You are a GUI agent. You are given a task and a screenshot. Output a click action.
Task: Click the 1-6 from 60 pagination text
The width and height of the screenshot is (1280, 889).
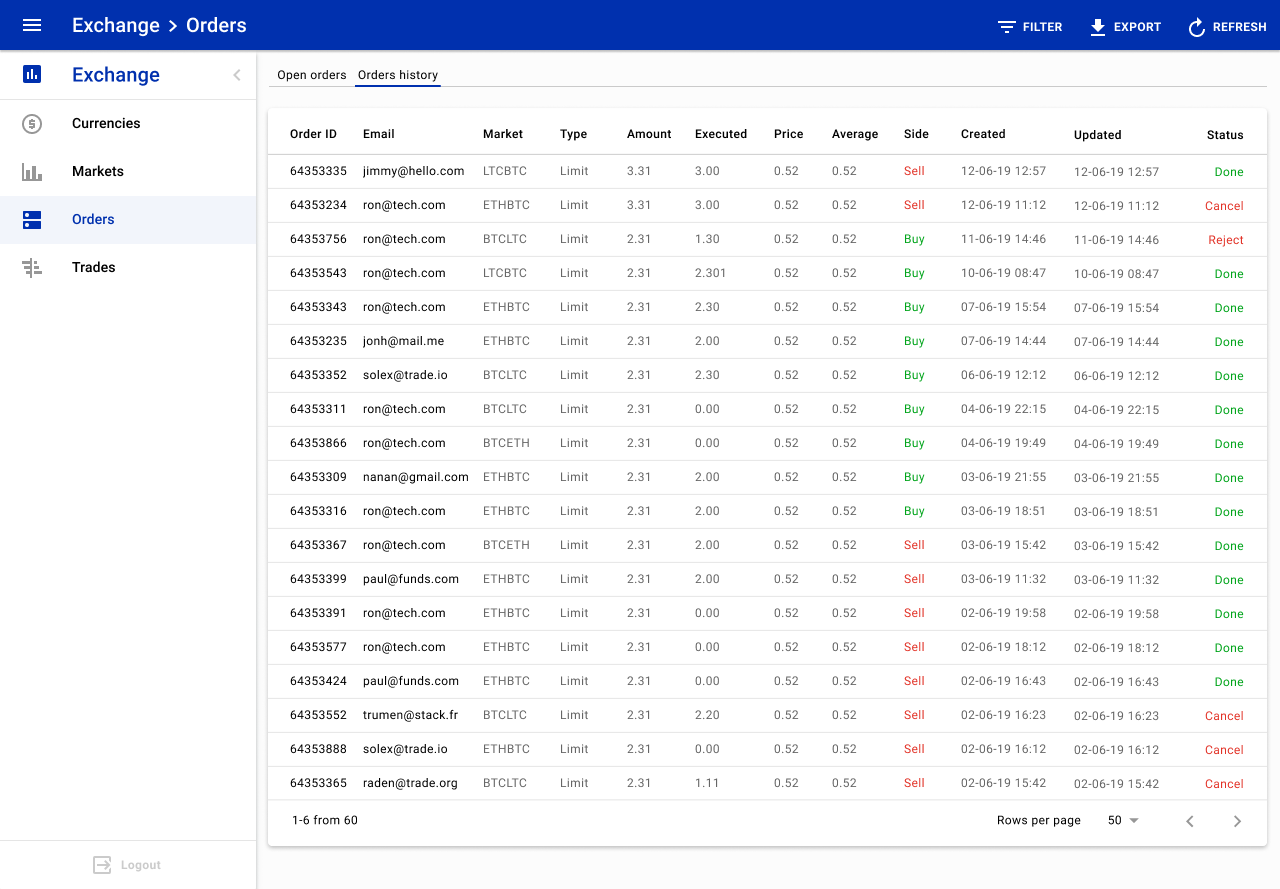click(x=325, y=820)
